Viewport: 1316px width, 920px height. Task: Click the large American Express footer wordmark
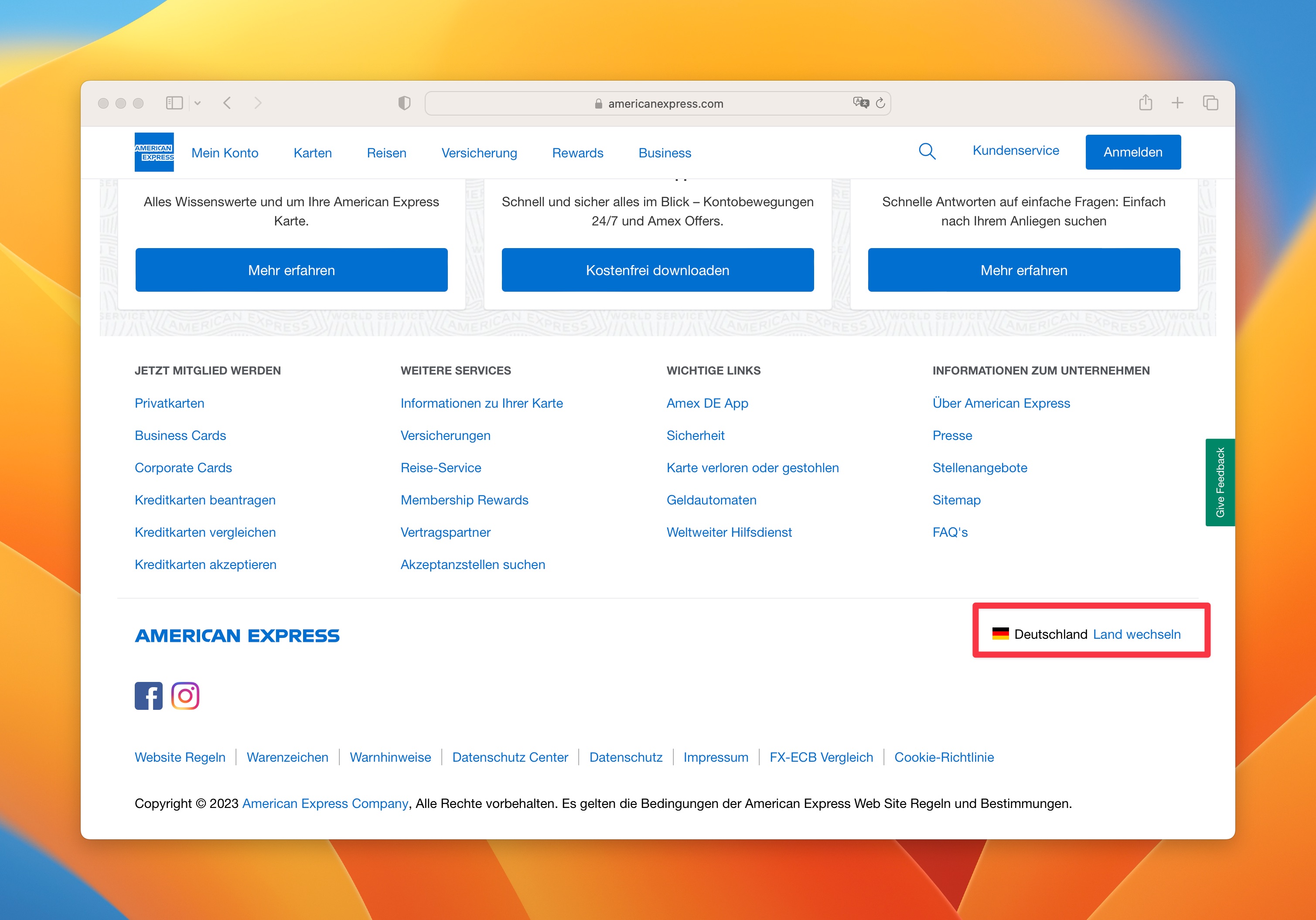coord(237,635)
